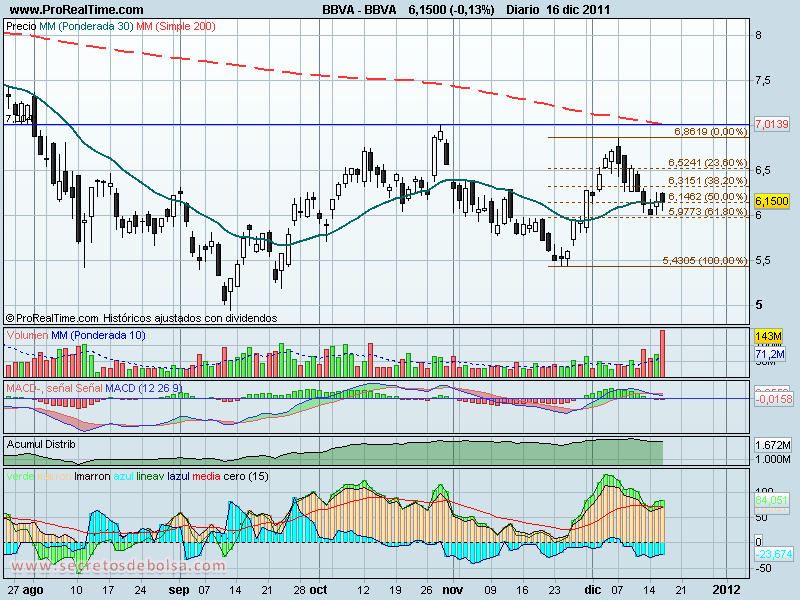
Task: Click the 6,5241 (23,60%) Fibonacci label
Action: coord(708,163)
